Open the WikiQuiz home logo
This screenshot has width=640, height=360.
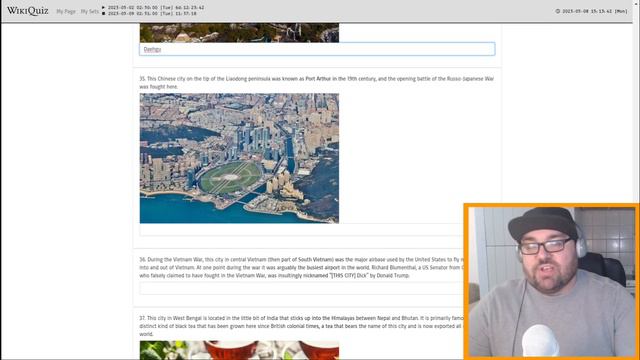[x=28, y=11]
